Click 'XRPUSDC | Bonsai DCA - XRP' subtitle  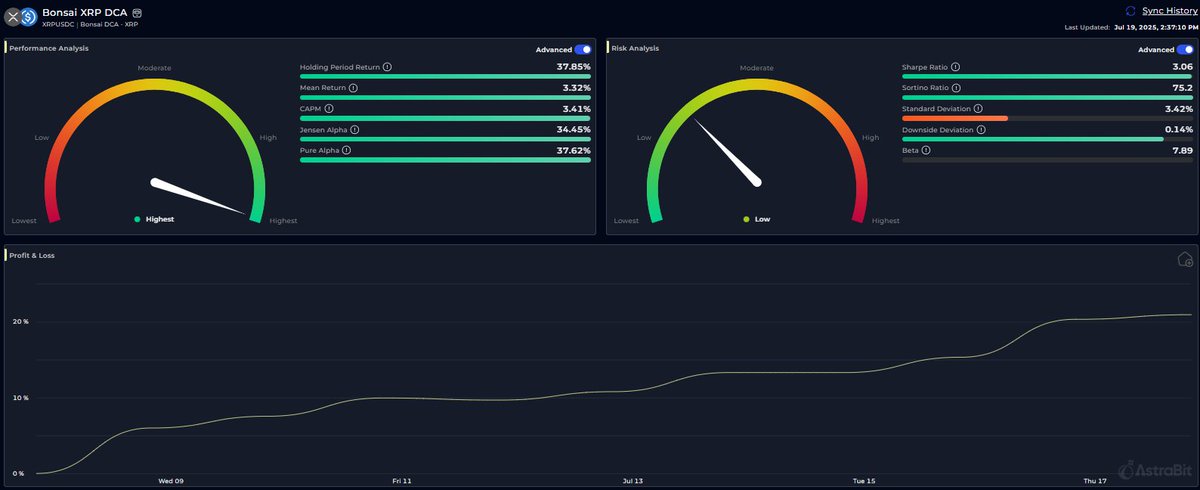point(90,24)
